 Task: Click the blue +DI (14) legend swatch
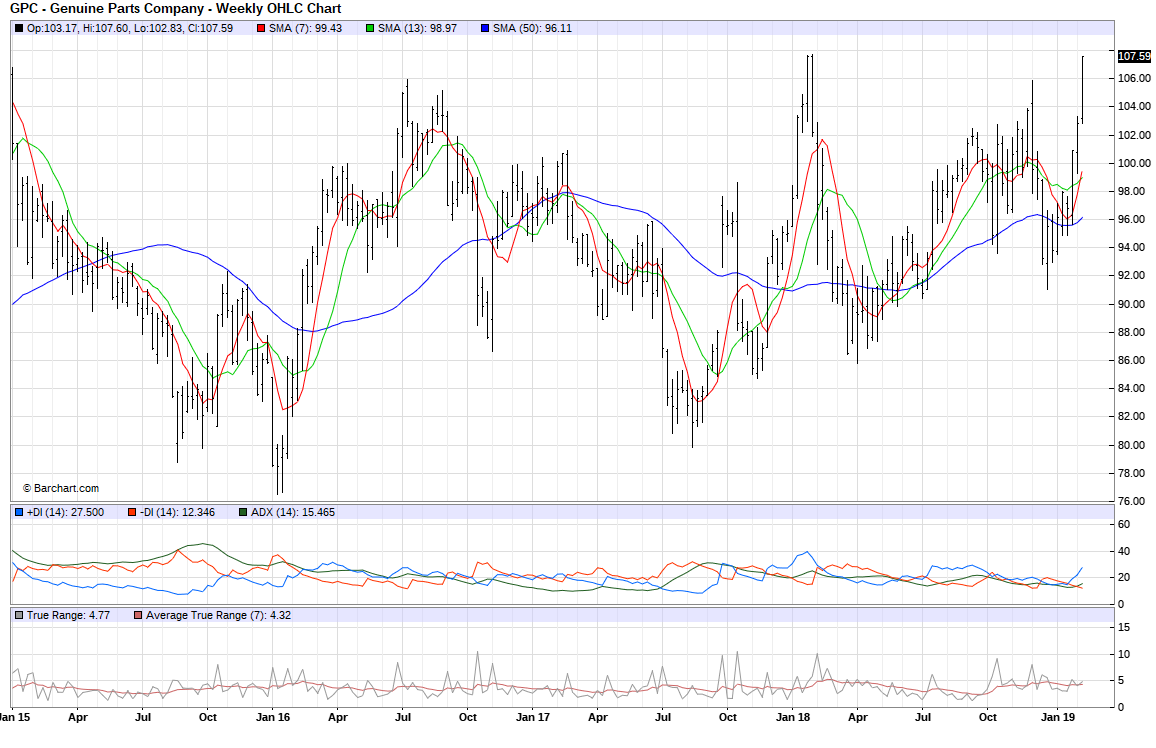(x=19, y=512)
